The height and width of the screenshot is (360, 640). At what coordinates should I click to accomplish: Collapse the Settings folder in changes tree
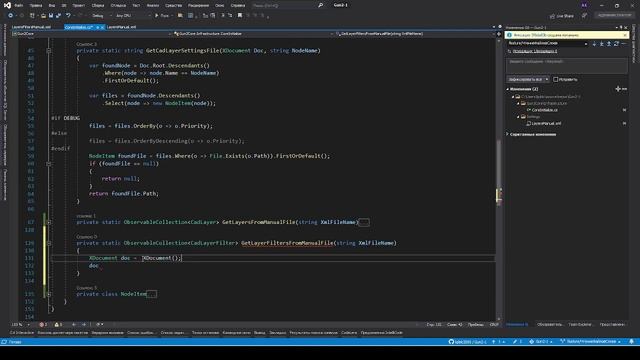518,117
